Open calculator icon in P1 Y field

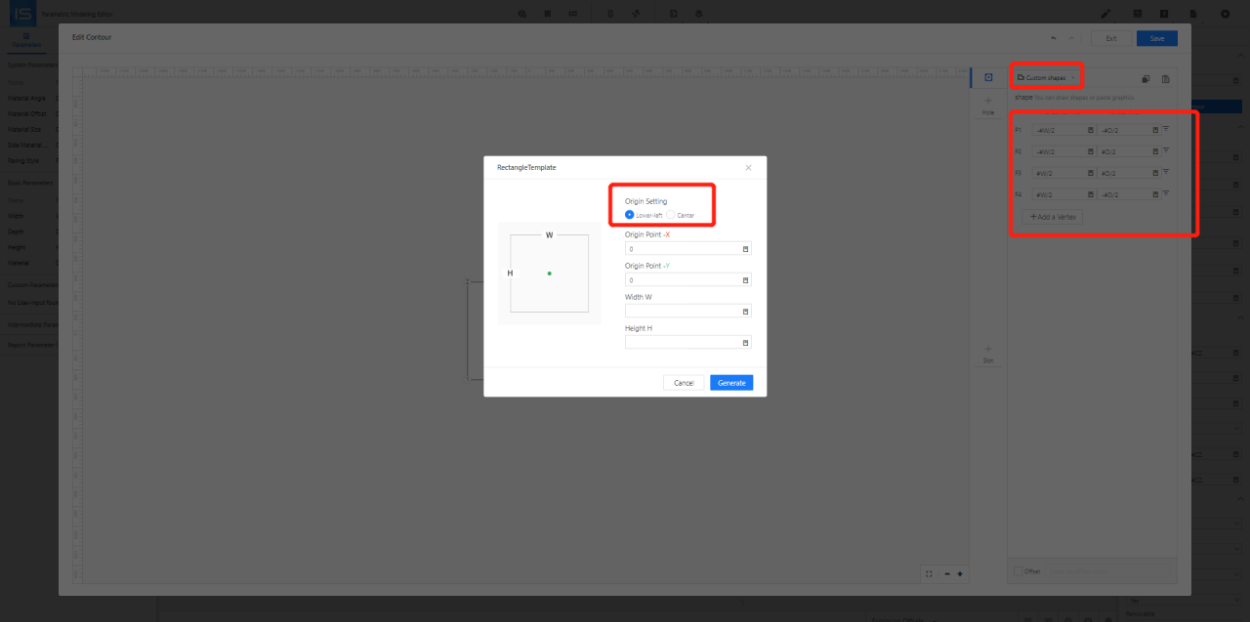pos(1155,130)
